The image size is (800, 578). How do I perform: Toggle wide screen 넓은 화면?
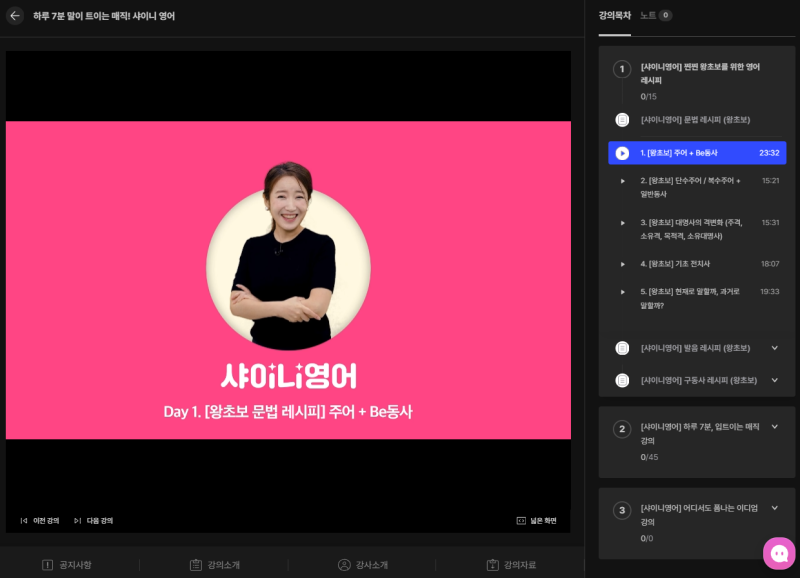click(536, 521)
